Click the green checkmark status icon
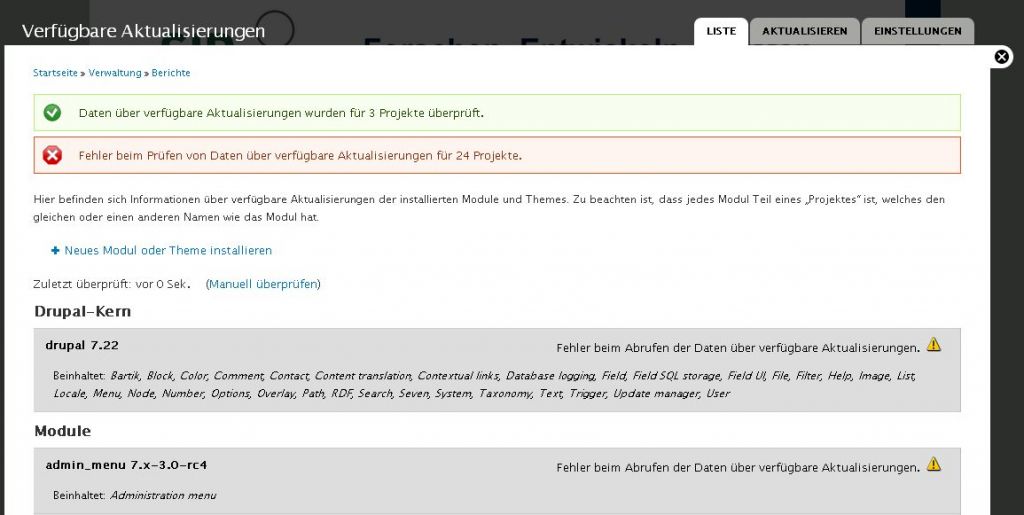Screen dimensions: 1024x515 coord(53,112)
